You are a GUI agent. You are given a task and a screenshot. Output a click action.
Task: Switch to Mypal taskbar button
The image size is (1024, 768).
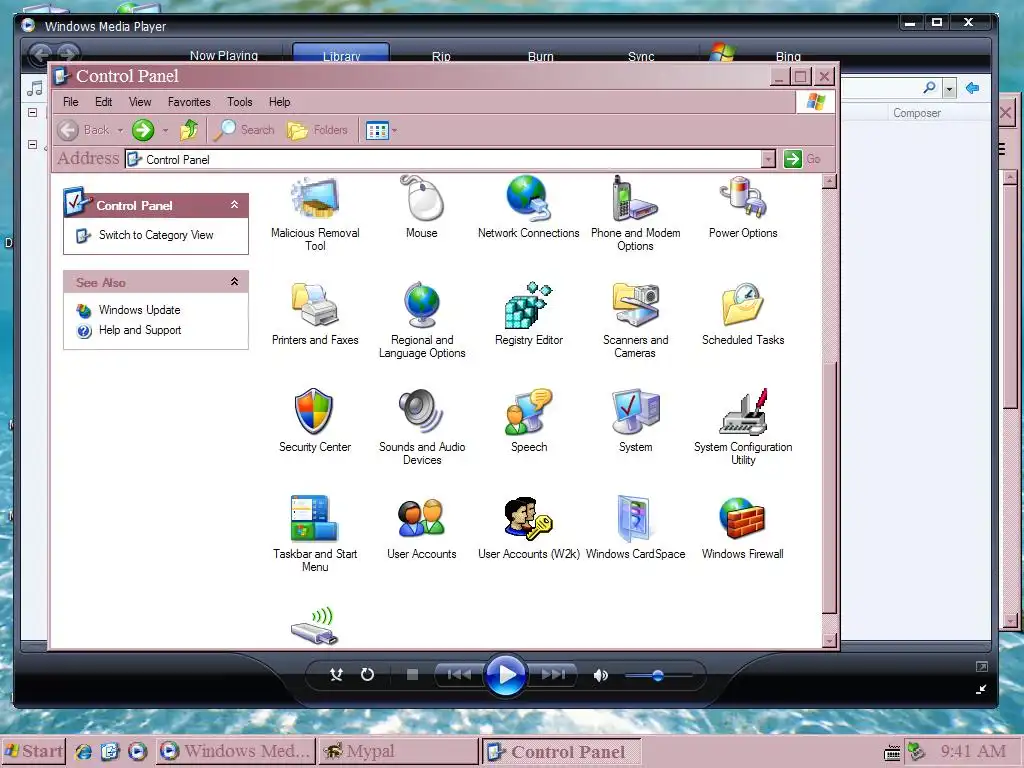point(397,751)
